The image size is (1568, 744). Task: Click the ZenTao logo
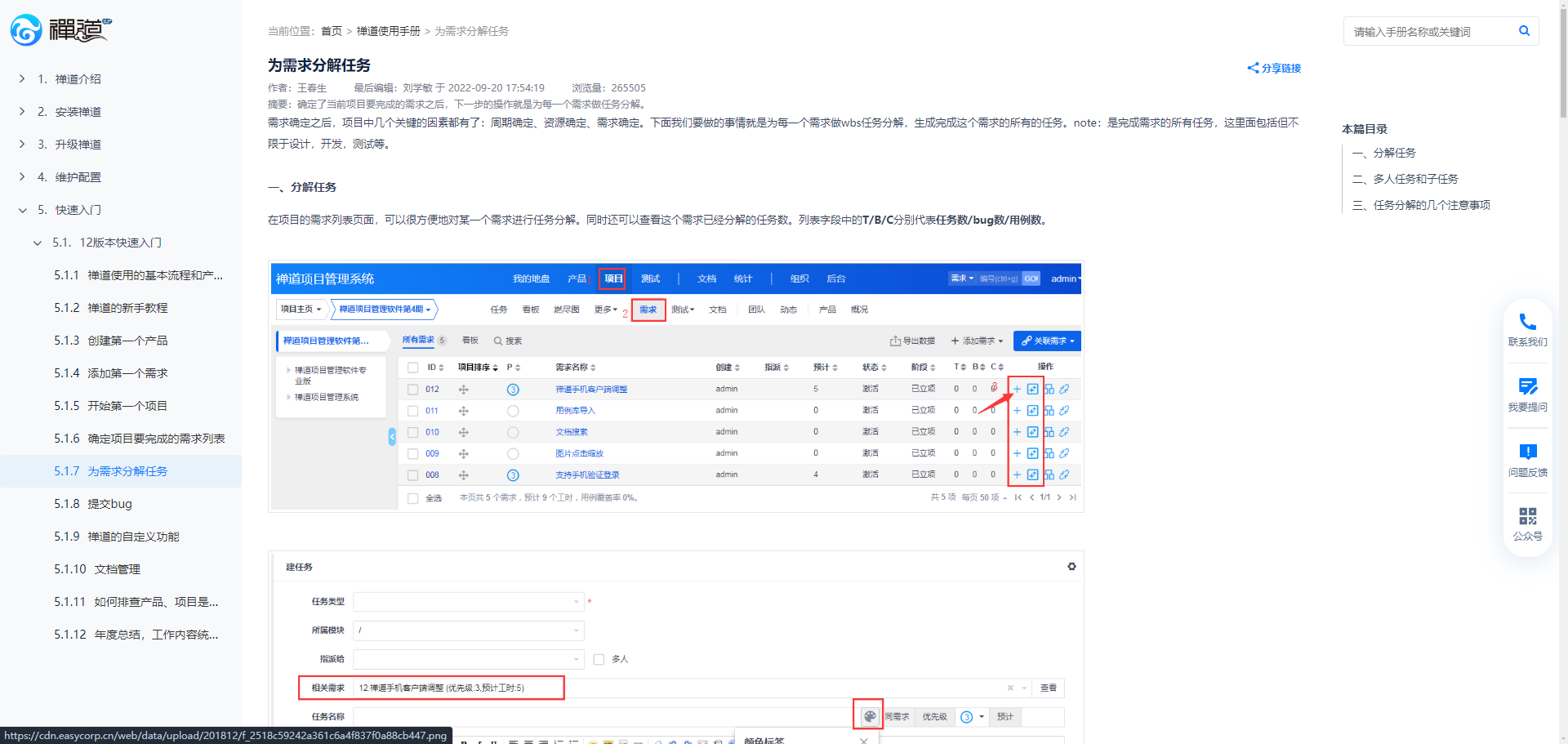click(60, 29)
